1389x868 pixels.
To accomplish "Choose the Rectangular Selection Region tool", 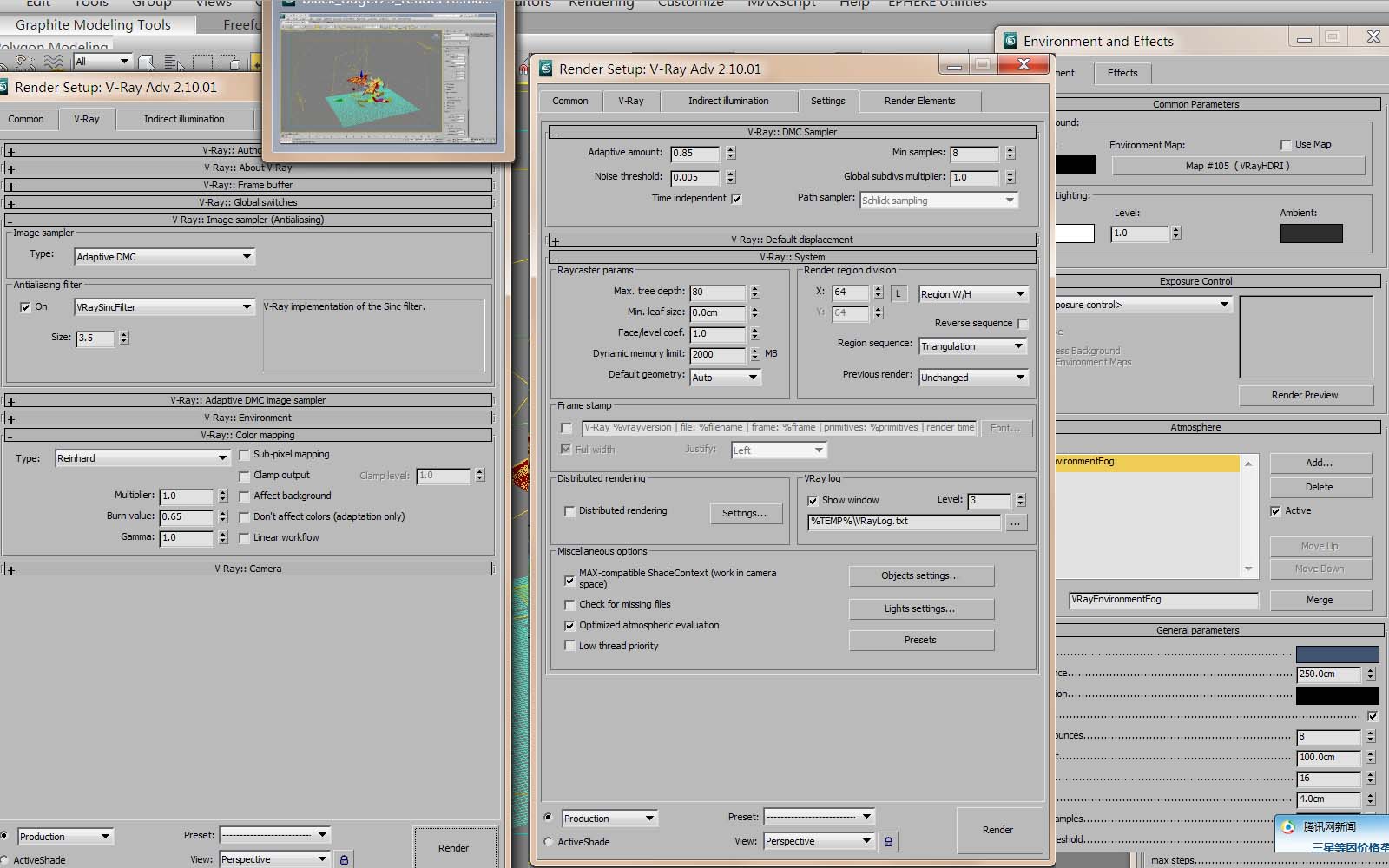I will pos(202,62).
